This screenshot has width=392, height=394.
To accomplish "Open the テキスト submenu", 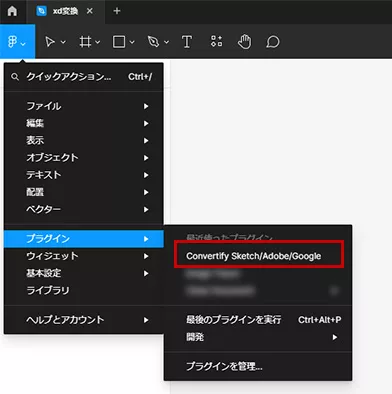I will click(x=84, y=175).
